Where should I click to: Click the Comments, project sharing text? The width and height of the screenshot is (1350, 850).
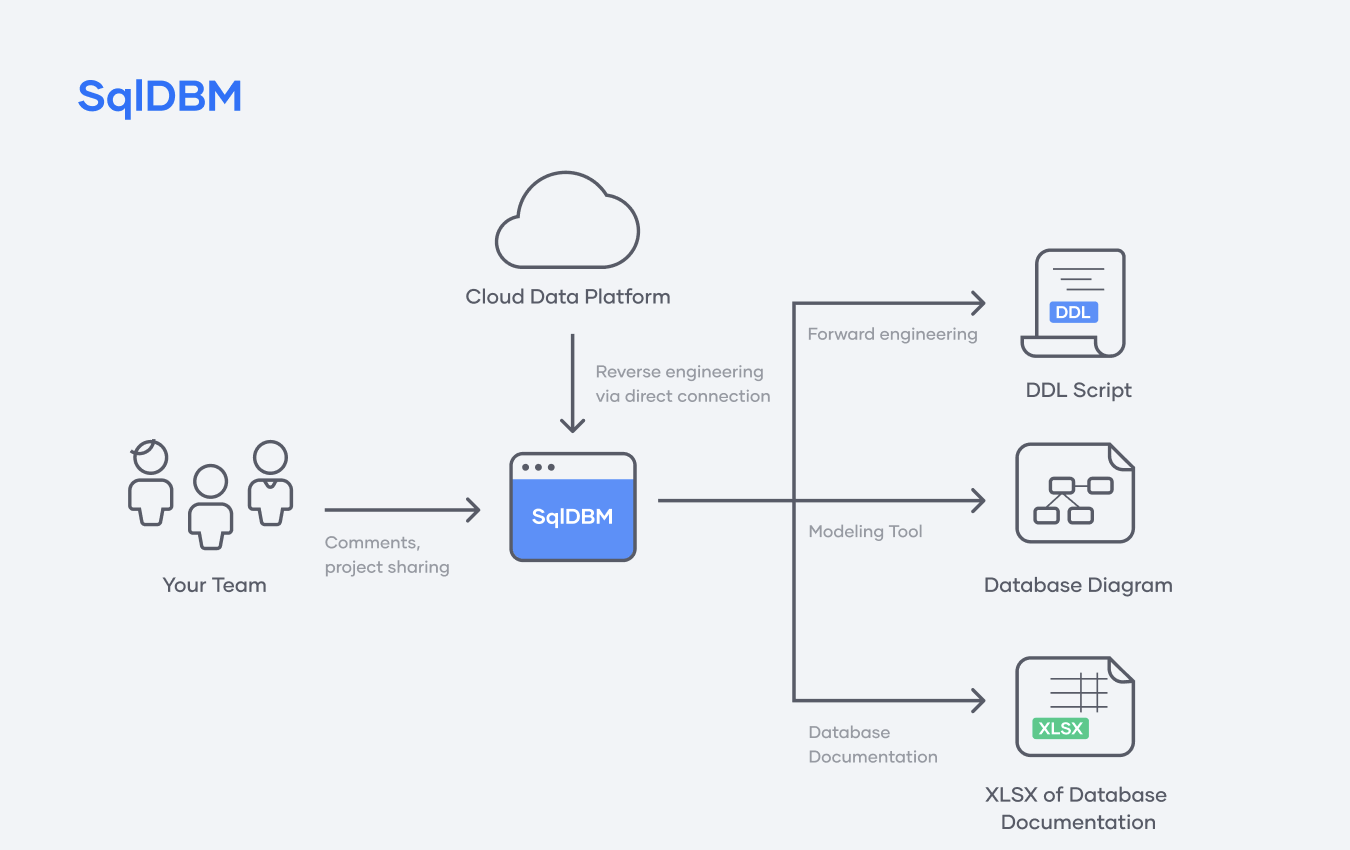[386, 555]
